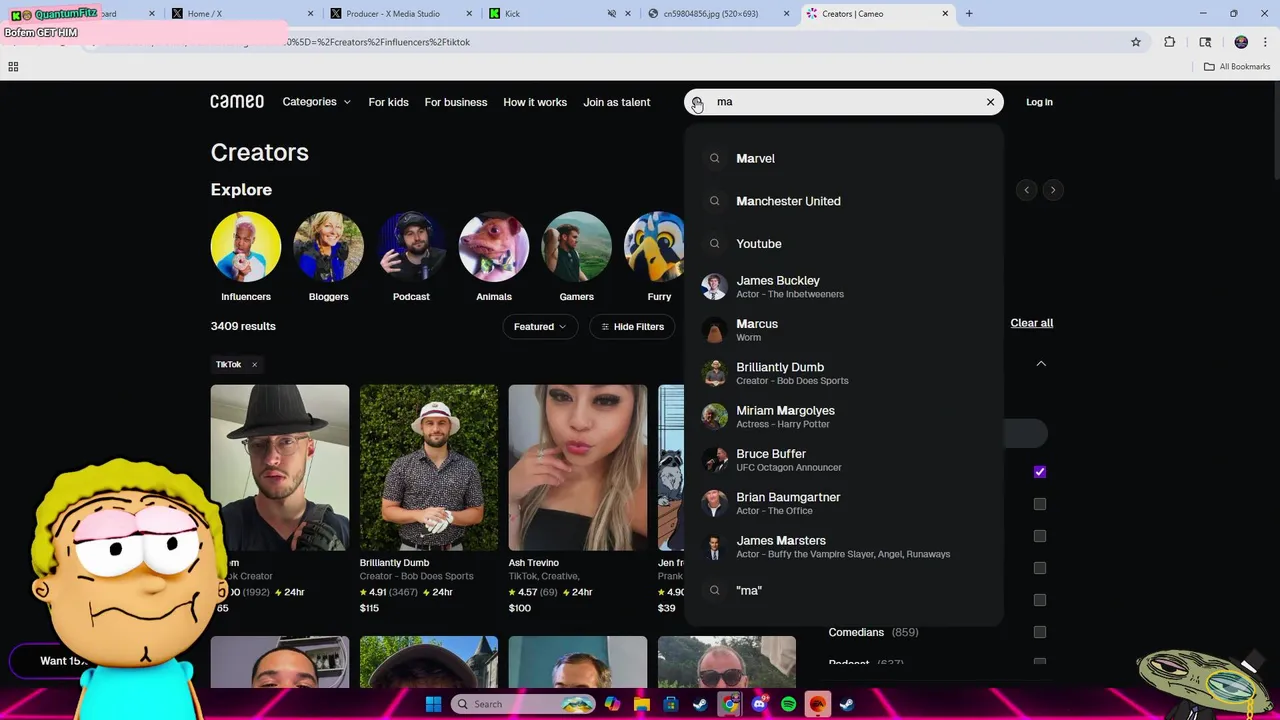The width and height of the screenshot is (1280, 720).
Task: Click the Explore carousel next arrow
Action: [1052, 190]
